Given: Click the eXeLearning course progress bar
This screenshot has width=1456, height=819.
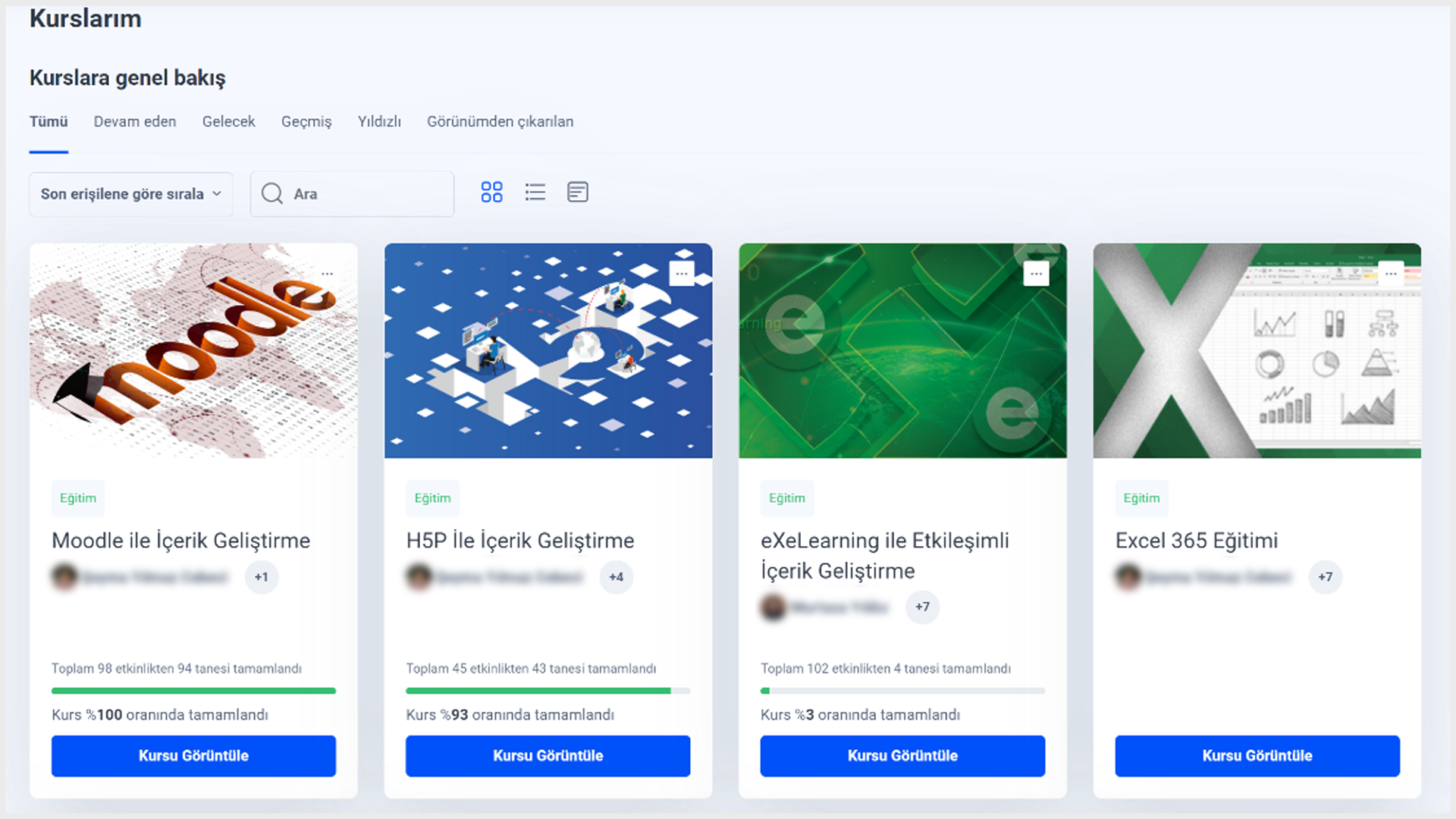Looking at the screenshot, I should click(902, 691).
